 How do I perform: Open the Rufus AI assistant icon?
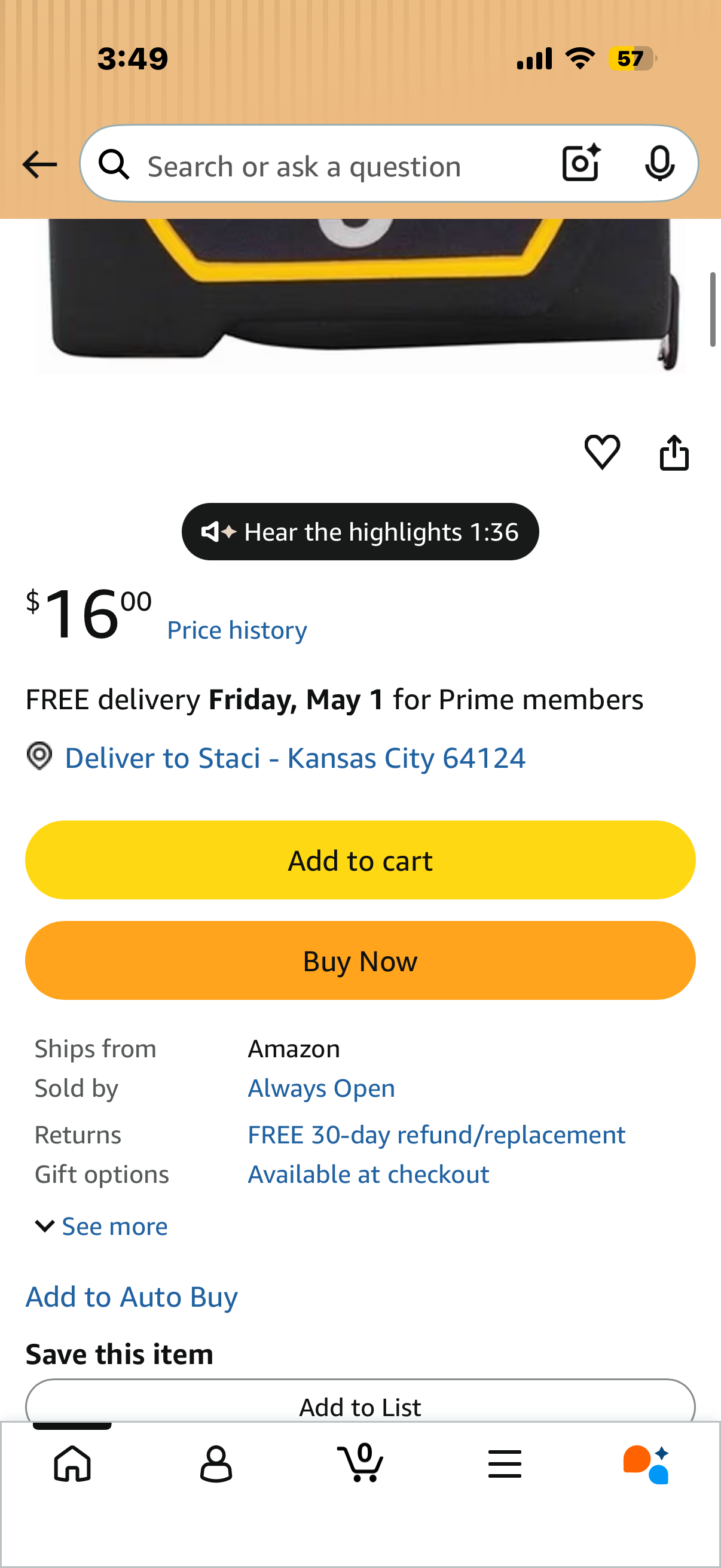coord(646,1464)
